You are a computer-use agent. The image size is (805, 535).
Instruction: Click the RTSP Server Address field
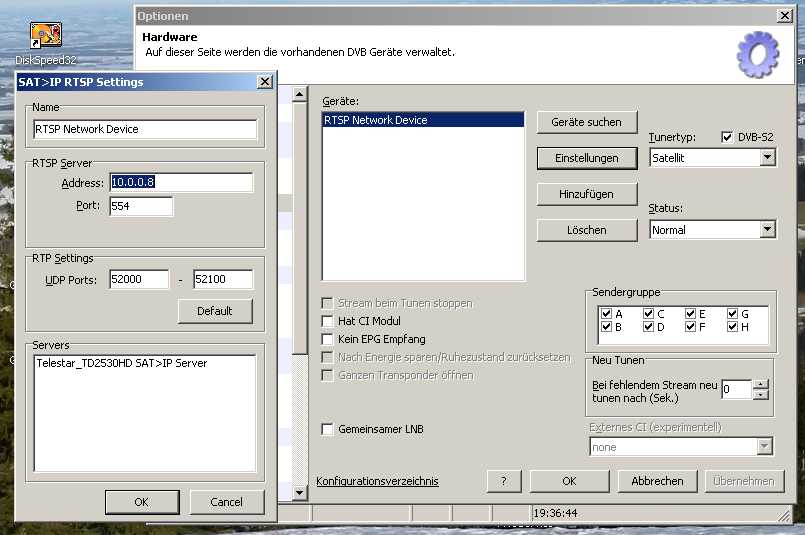tap(181, 182)
